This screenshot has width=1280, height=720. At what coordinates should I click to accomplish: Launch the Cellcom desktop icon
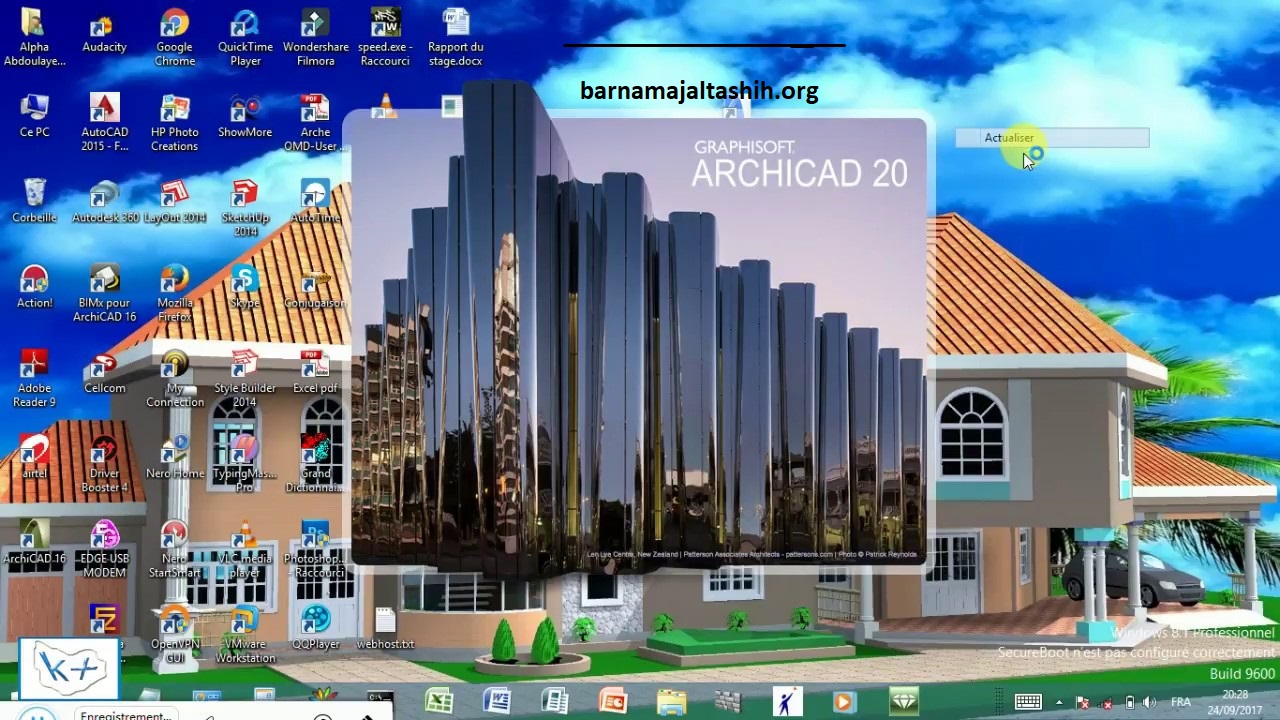pyautogui.click(x=104, y=371)
